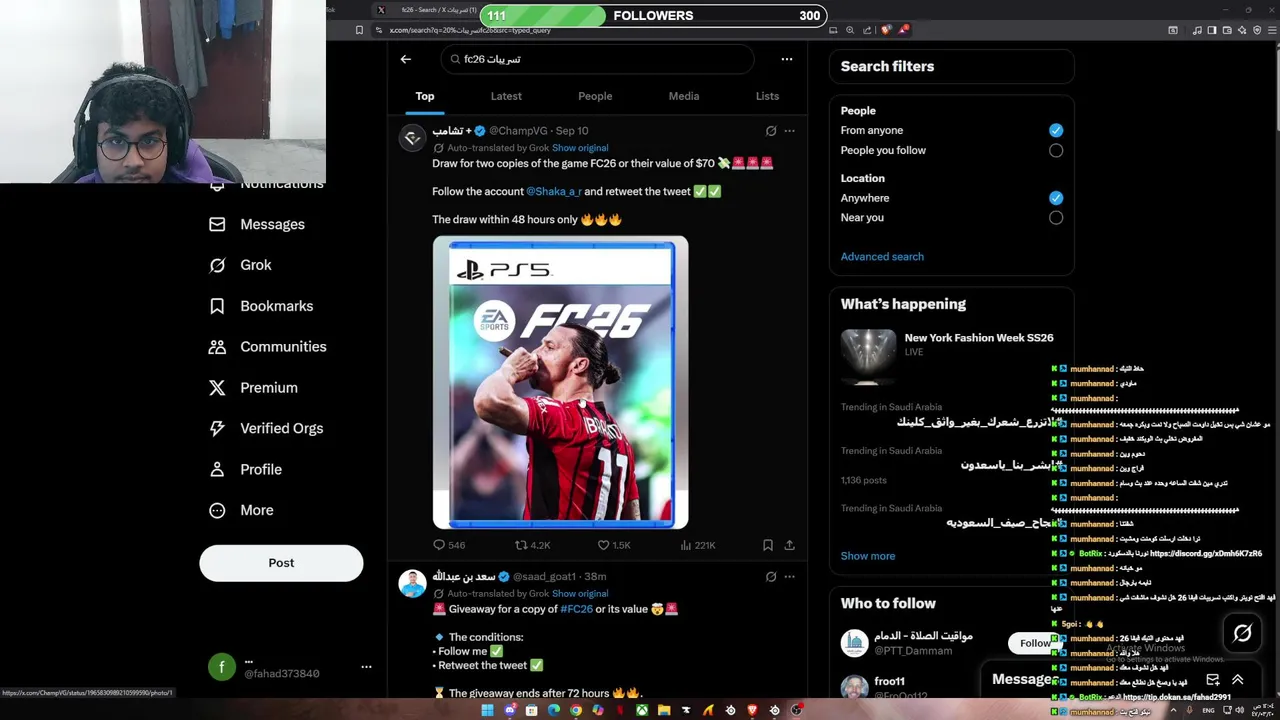Reply to the ChampVG giveaway tweet
1280x720 pixels.
click(448, 545)
